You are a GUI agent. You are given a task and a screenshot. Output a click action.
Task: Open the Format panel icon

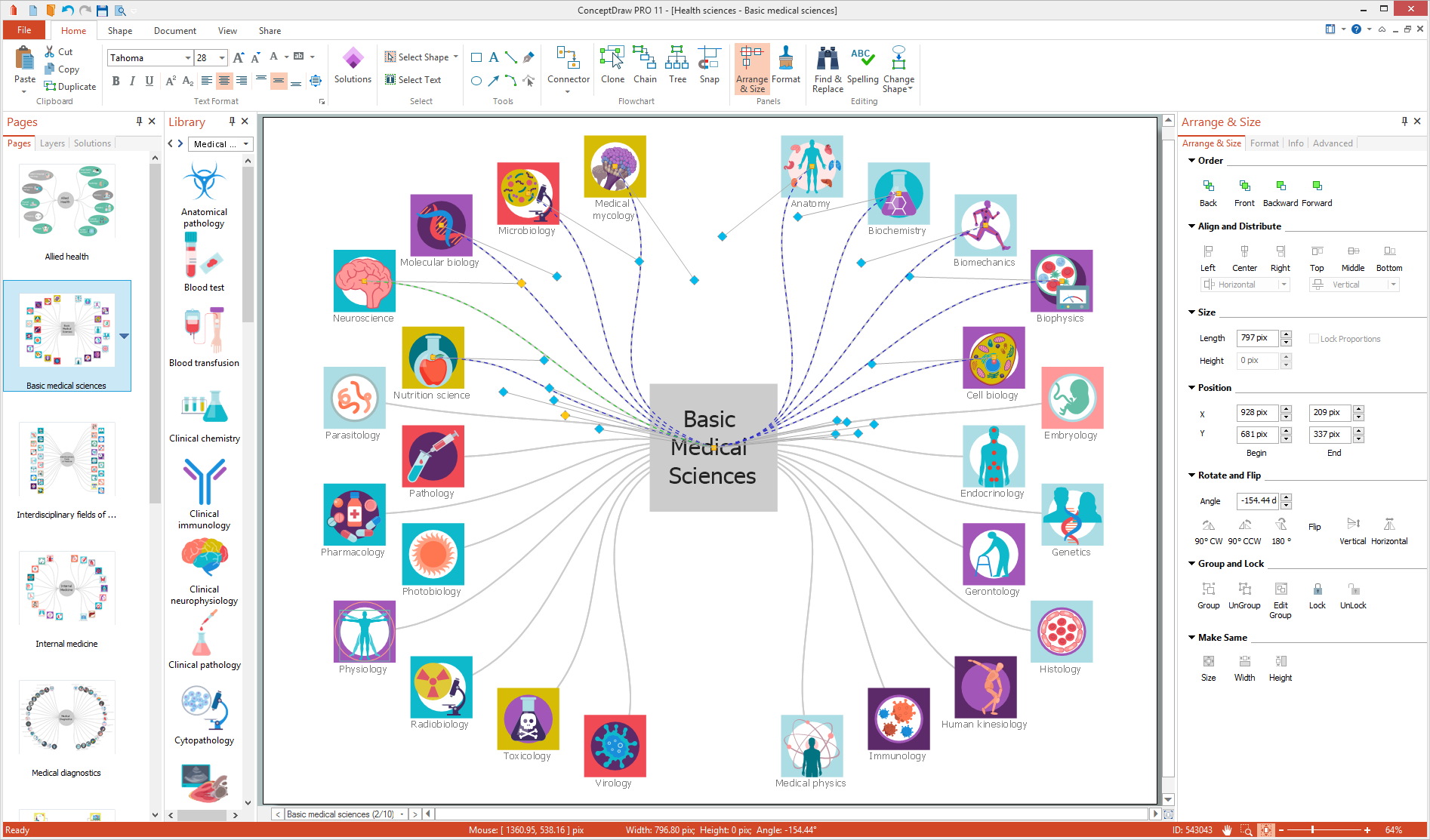pyautogui.click(x=785, y=65)
